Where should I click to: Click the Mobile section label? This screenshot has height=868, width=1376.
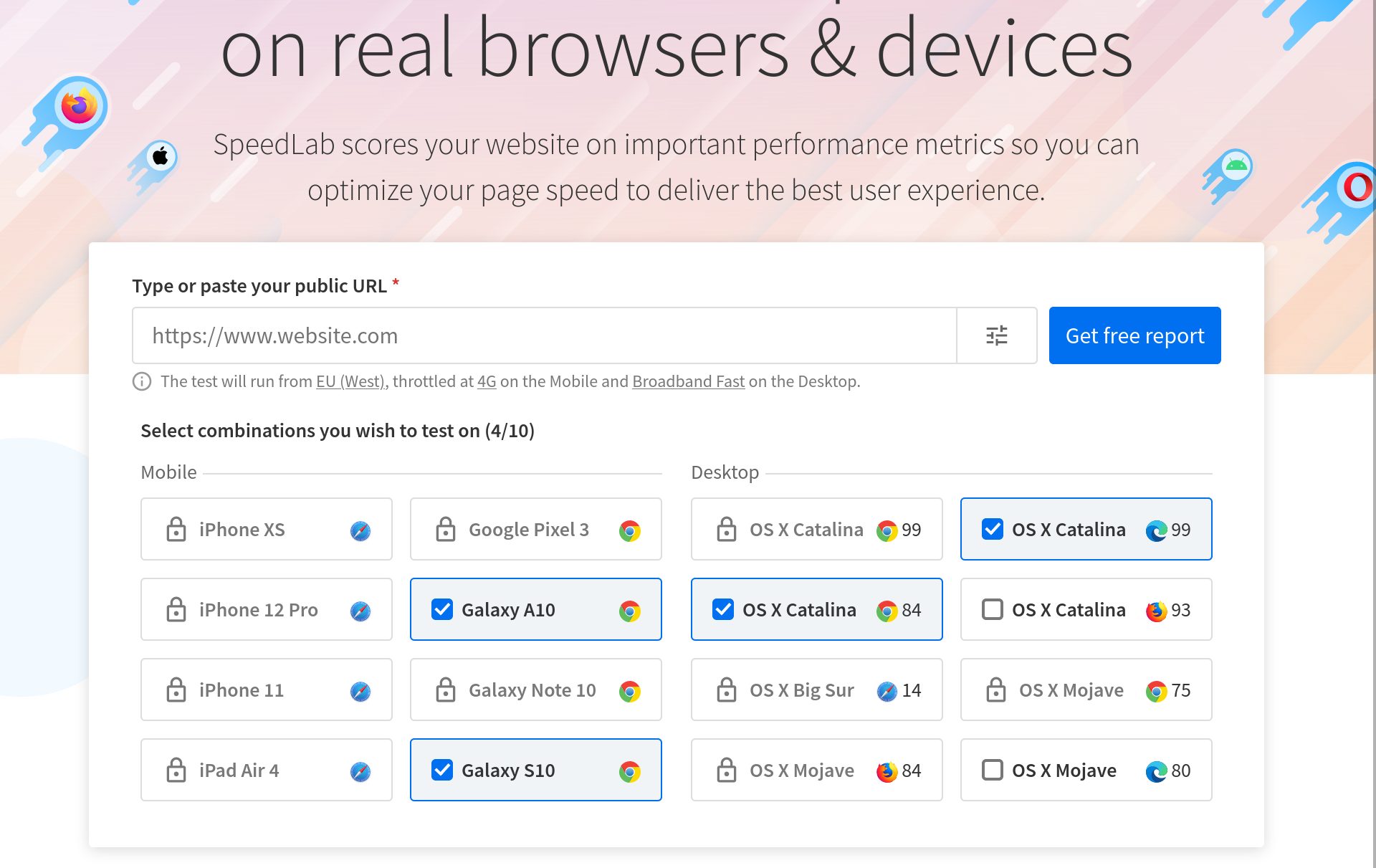[167, 471]
